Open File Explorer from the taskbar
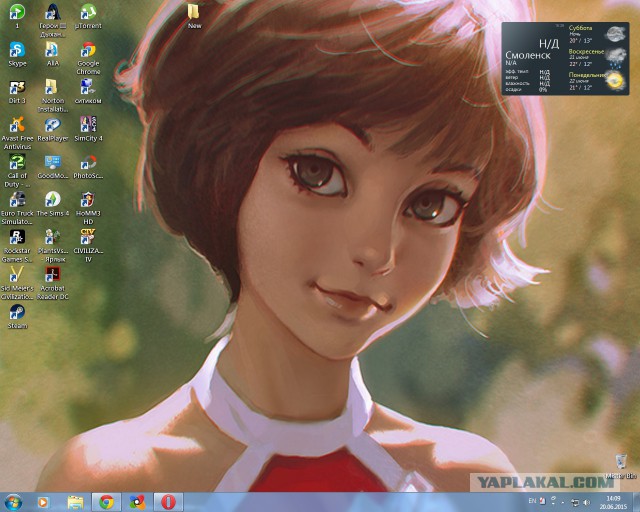The height and width of the screenshot is (512, 640). tap(76, 502)
